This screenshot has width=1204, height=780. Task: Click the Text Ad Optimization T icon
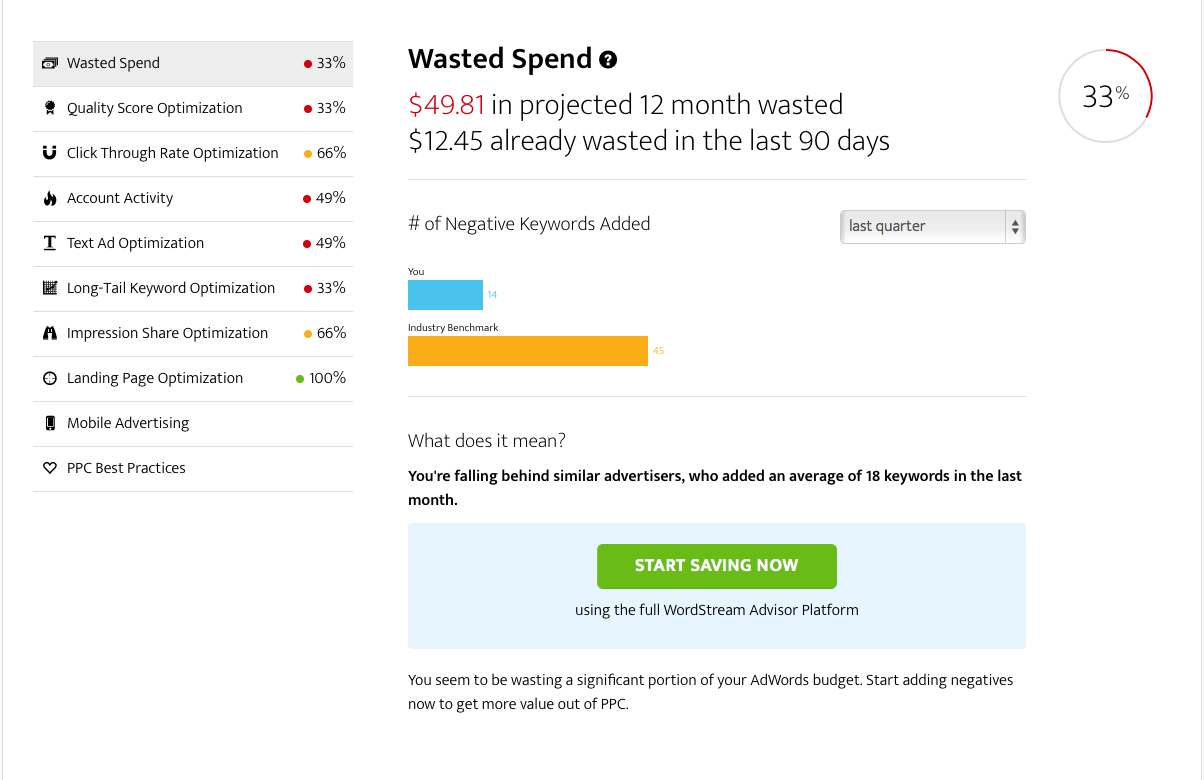click(50, 243)
